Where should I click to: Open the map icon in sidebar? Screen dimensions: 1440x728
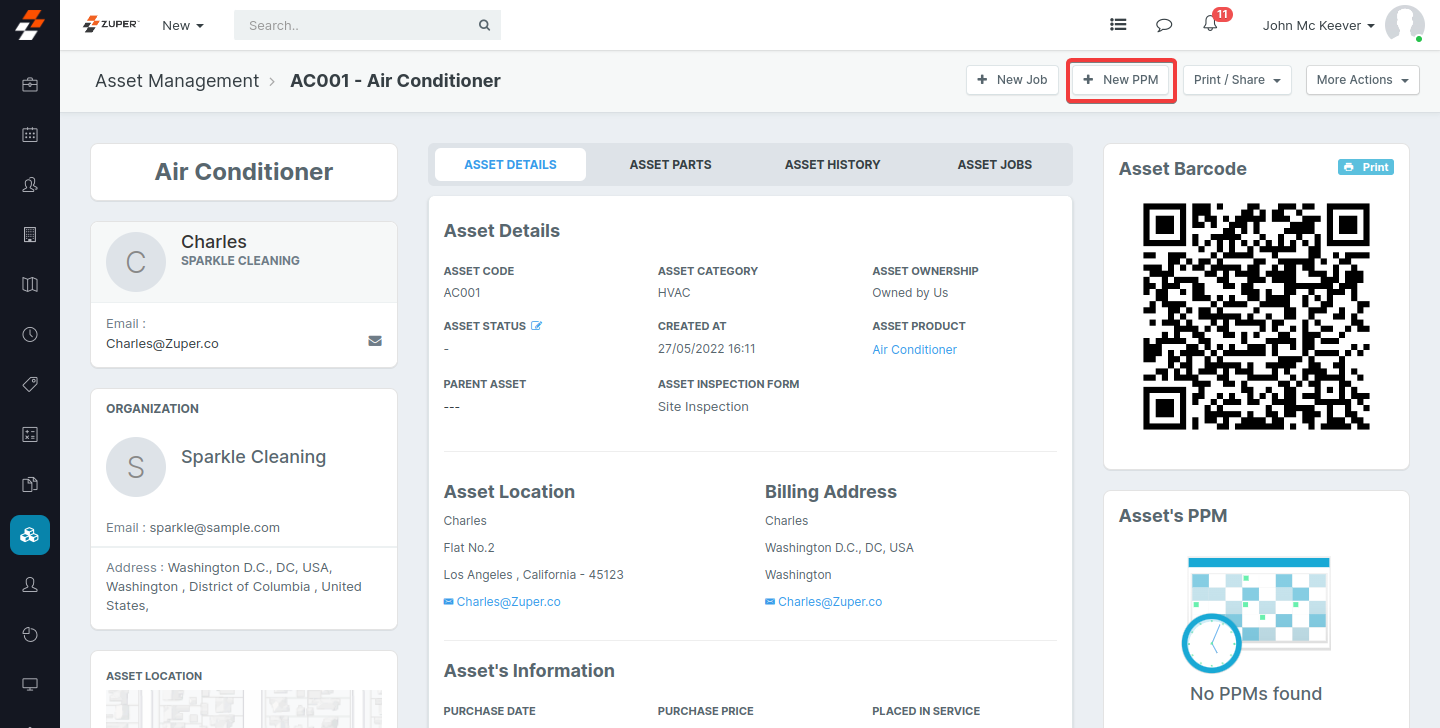[x=30, y=284]
